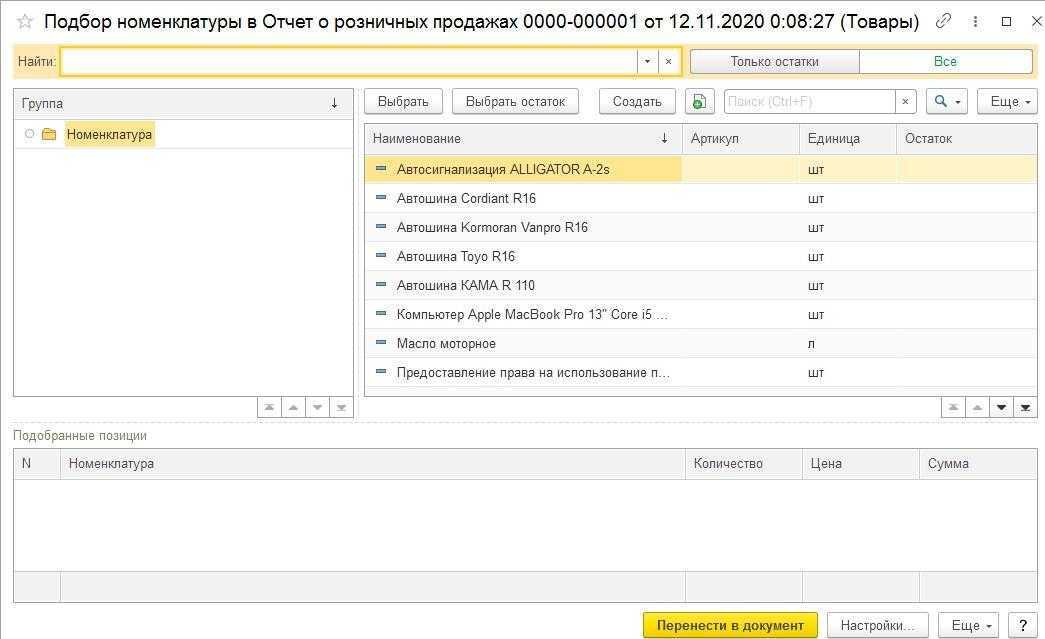Toggle the Только остатки filter
1045x639 pixels.
tap(774, 61)
